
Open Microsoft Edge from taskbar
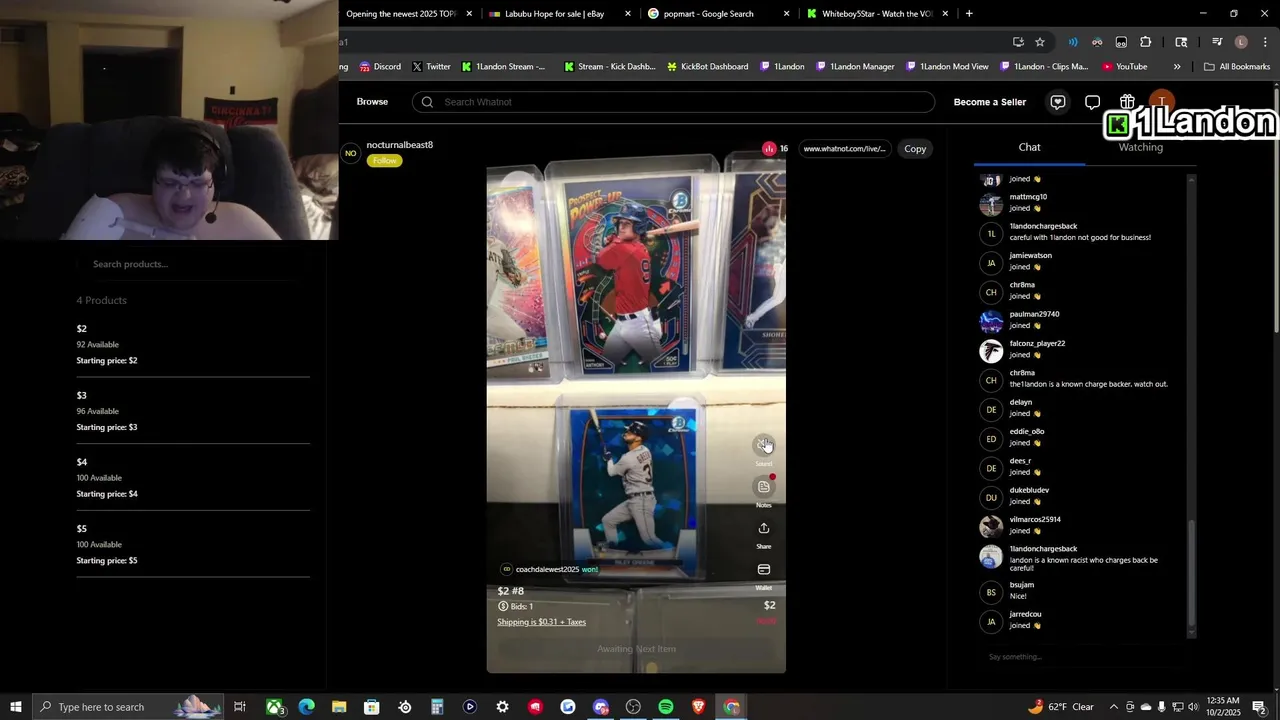(x=307, y=707)
